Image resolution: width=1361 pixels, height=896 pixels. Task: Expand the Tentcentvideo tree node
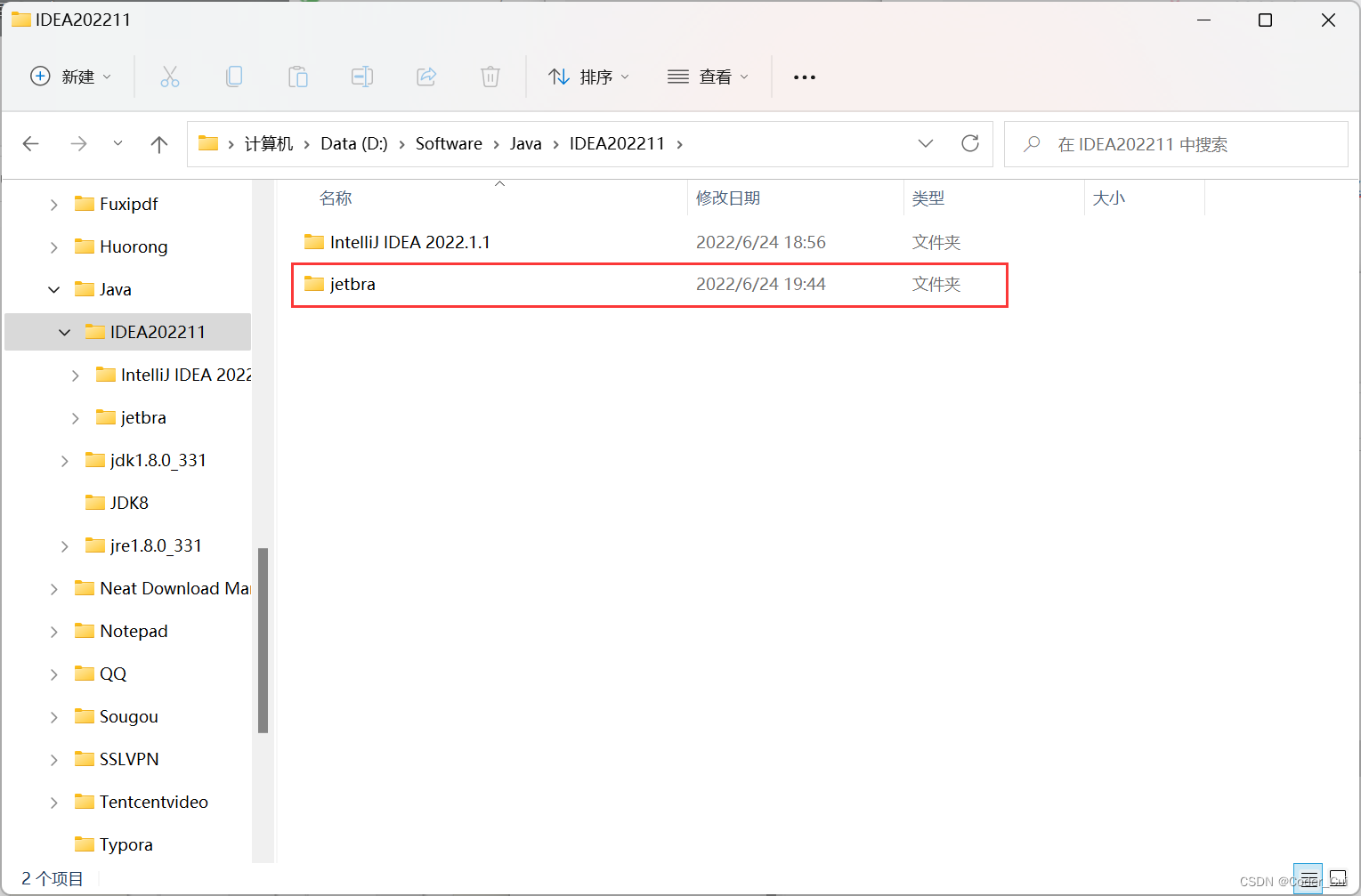click(x=54, y=803)
